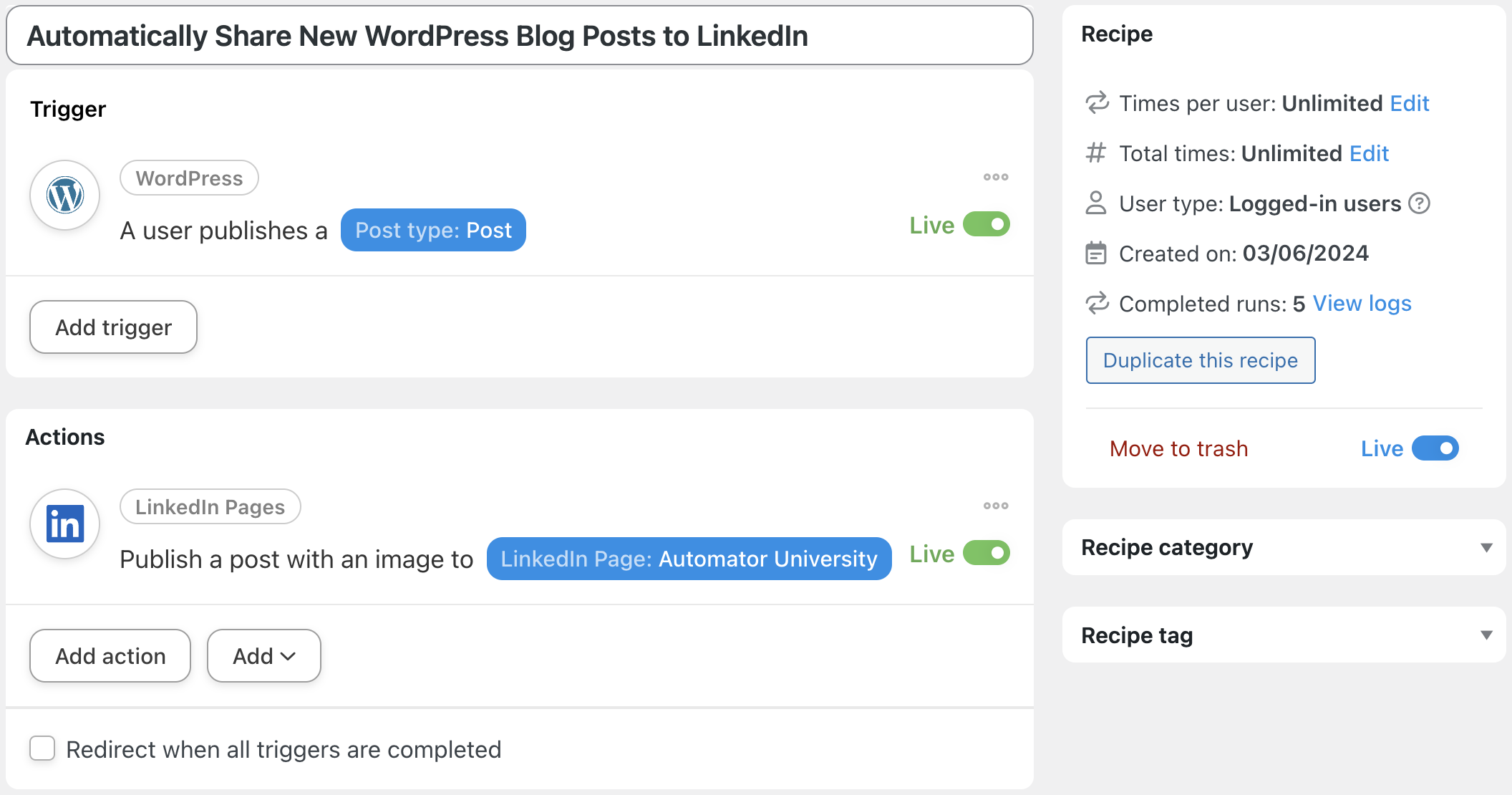
Task: Click the LinkedIn Page: Automator University token
Action: point(689,559)
